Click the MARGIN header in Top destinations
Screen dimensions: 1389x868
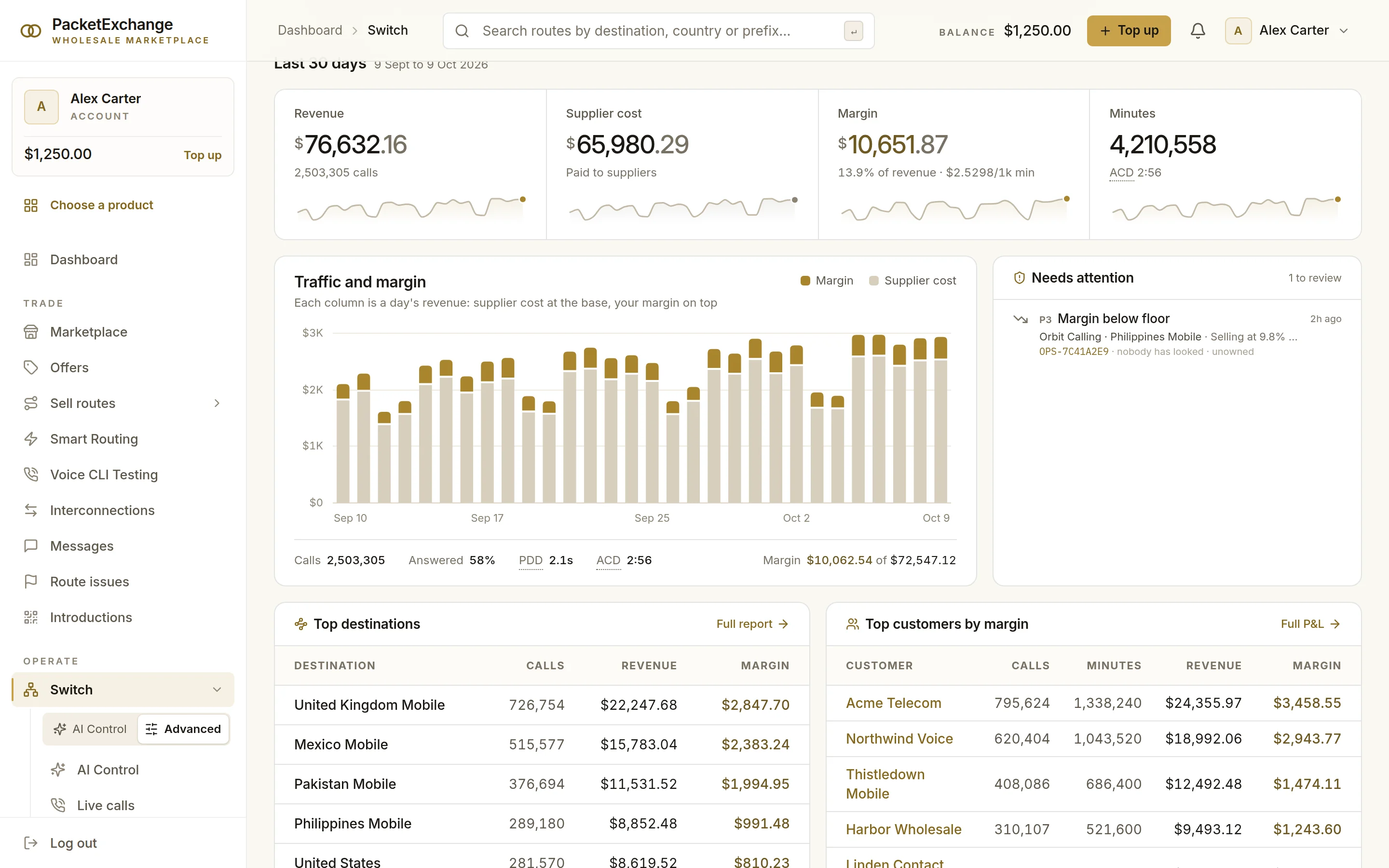pos(765,665)
